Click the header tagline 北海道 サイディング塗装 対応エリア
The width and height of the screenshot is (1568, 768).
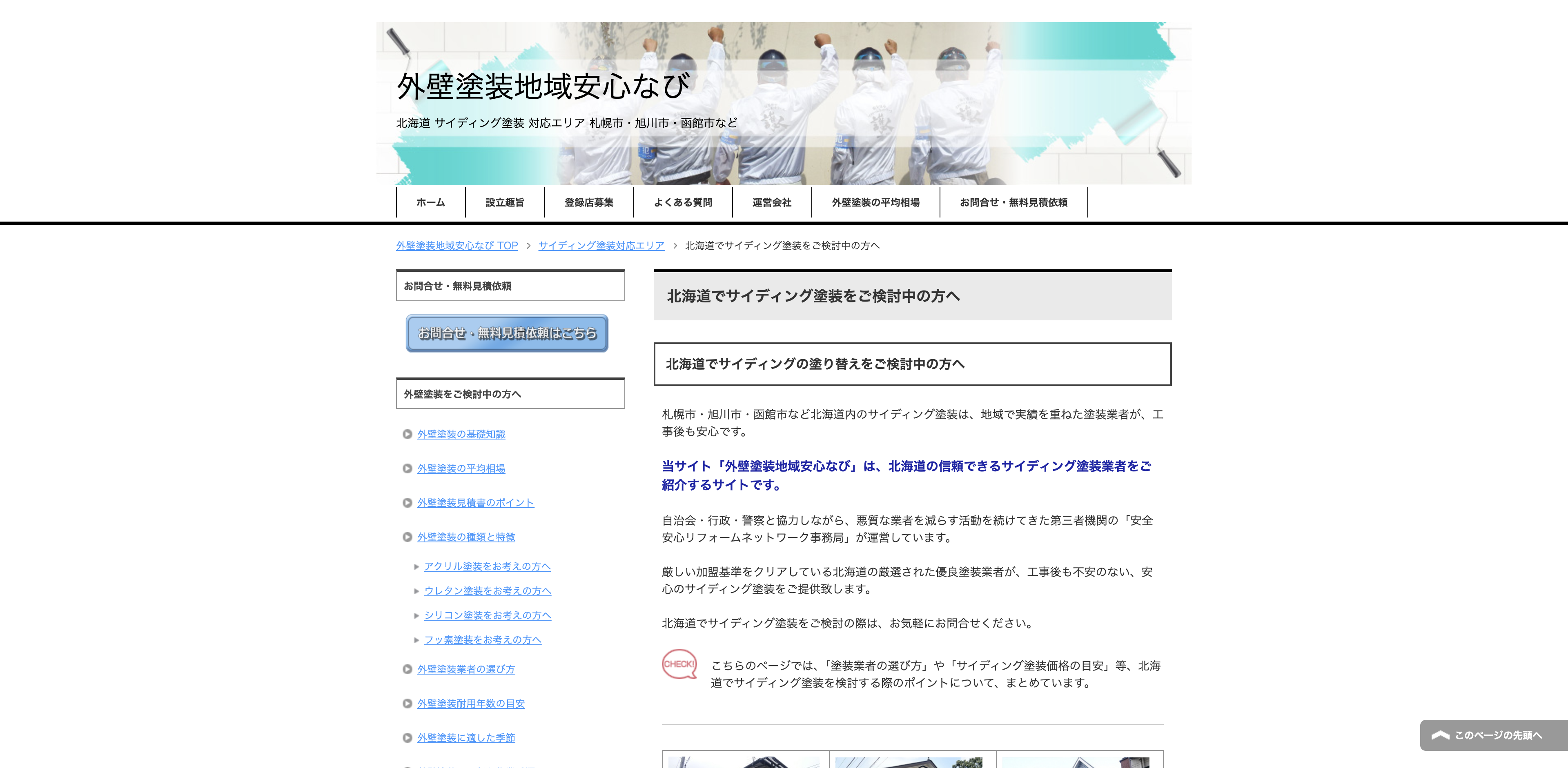point(567,123)
